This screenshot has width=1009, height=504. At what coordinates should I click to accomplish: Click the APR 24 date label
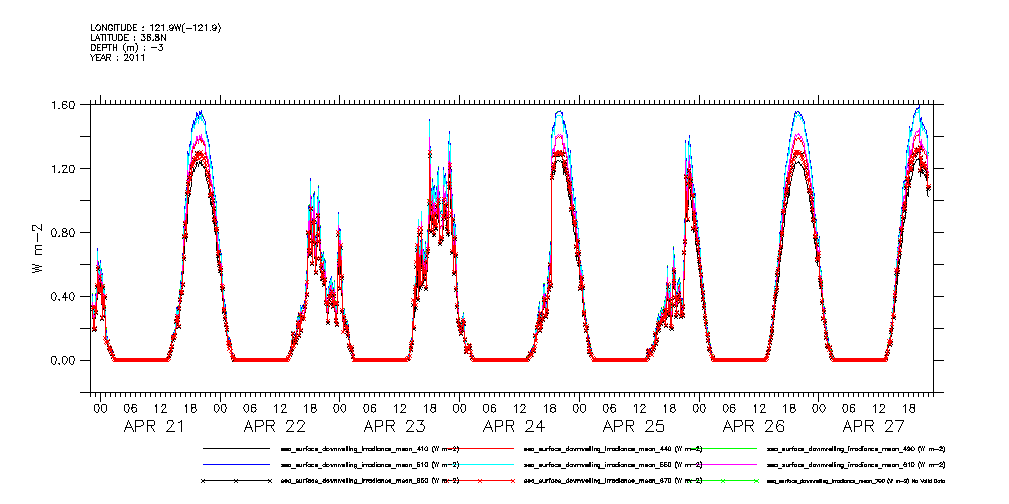(x=514, y=427)
